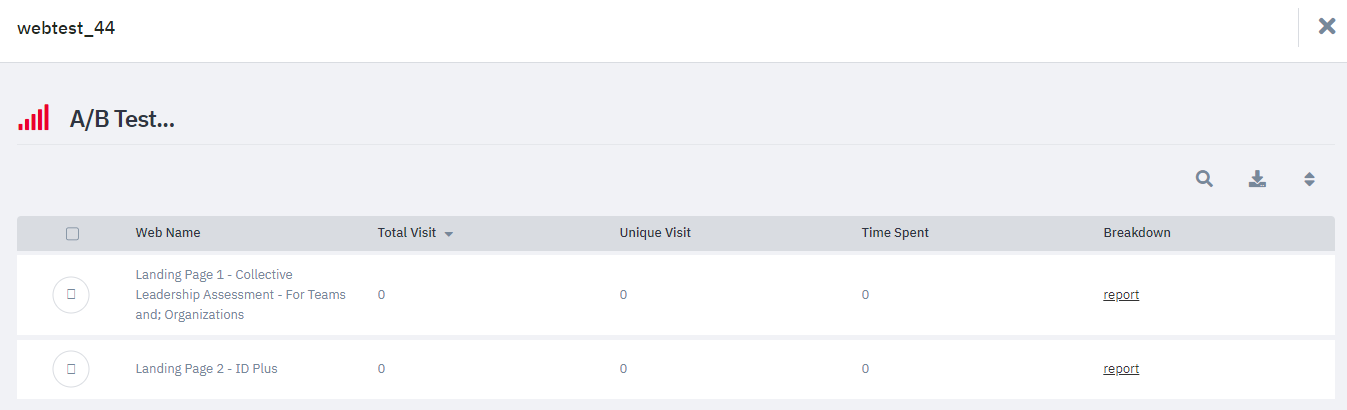Viewport: 1347px width, 410px height.
Task: Sort by the Total Visit arrow
Action: 449,234
